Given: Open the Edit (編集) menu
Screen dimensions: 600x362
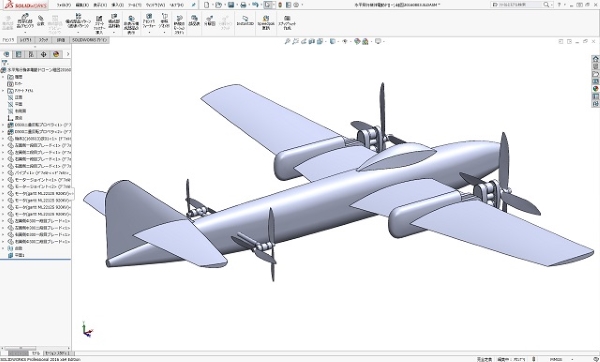Looking at the screenshot, I should [x=82, y=5].
